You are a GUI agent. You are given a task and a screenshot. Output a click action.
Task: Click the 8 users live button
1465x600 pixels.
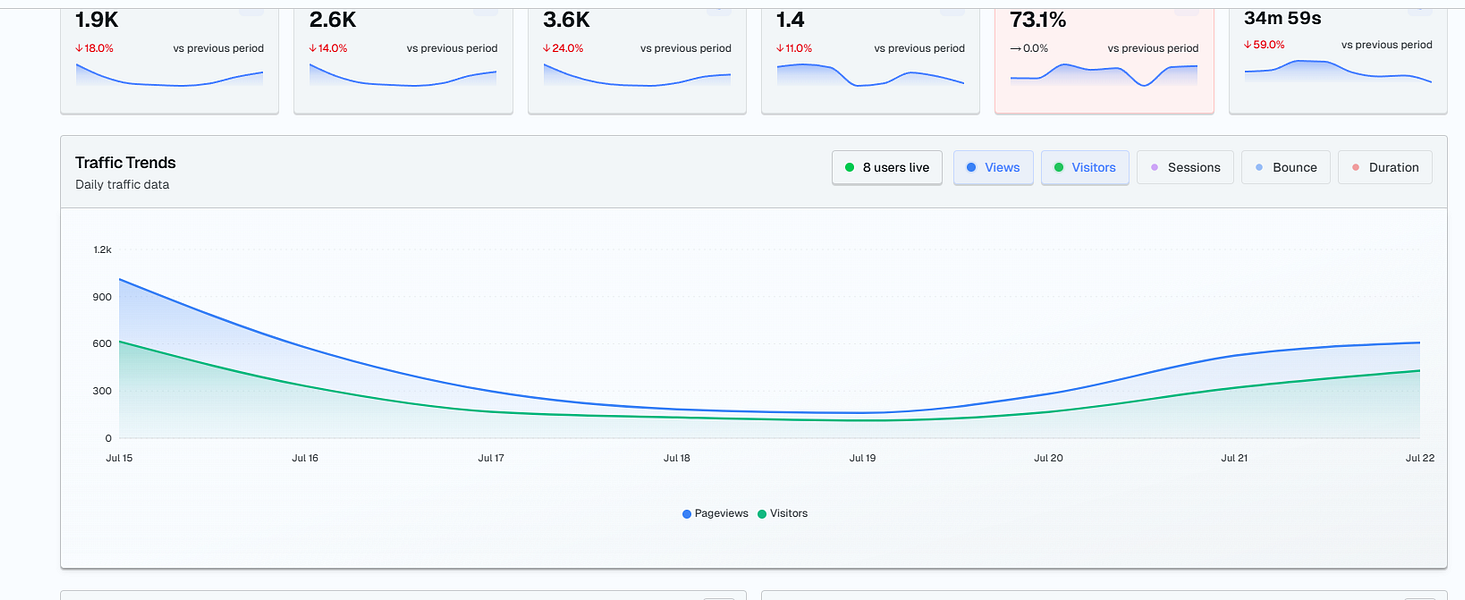pos(887,167)
